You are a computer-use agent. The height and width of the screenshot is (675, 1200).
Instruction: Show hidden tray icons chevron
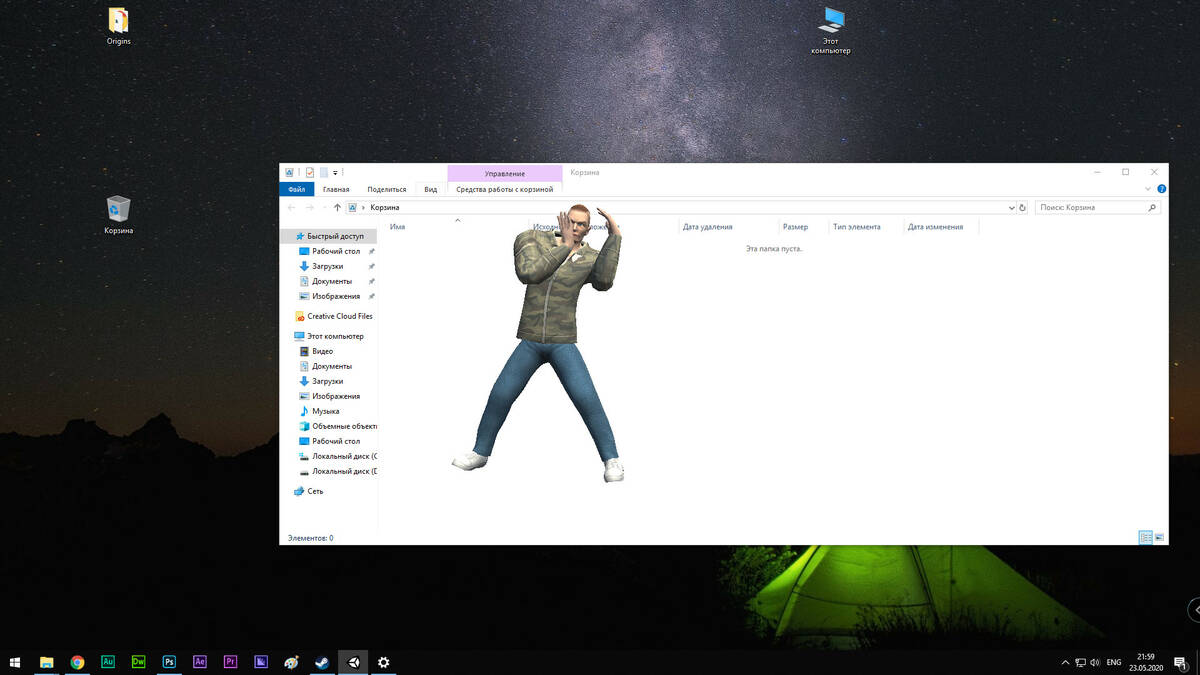coord(1065,662)
